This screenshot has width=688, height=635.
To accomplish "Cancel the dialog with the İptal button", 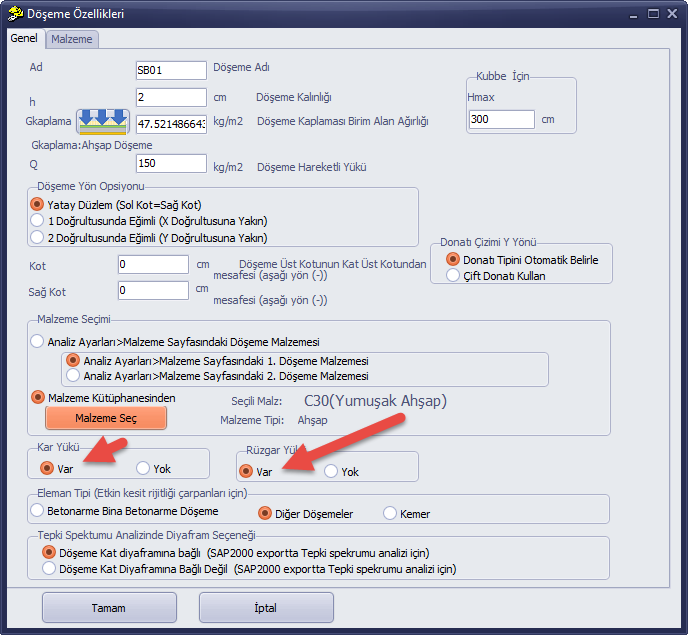I will click(266, 608).
